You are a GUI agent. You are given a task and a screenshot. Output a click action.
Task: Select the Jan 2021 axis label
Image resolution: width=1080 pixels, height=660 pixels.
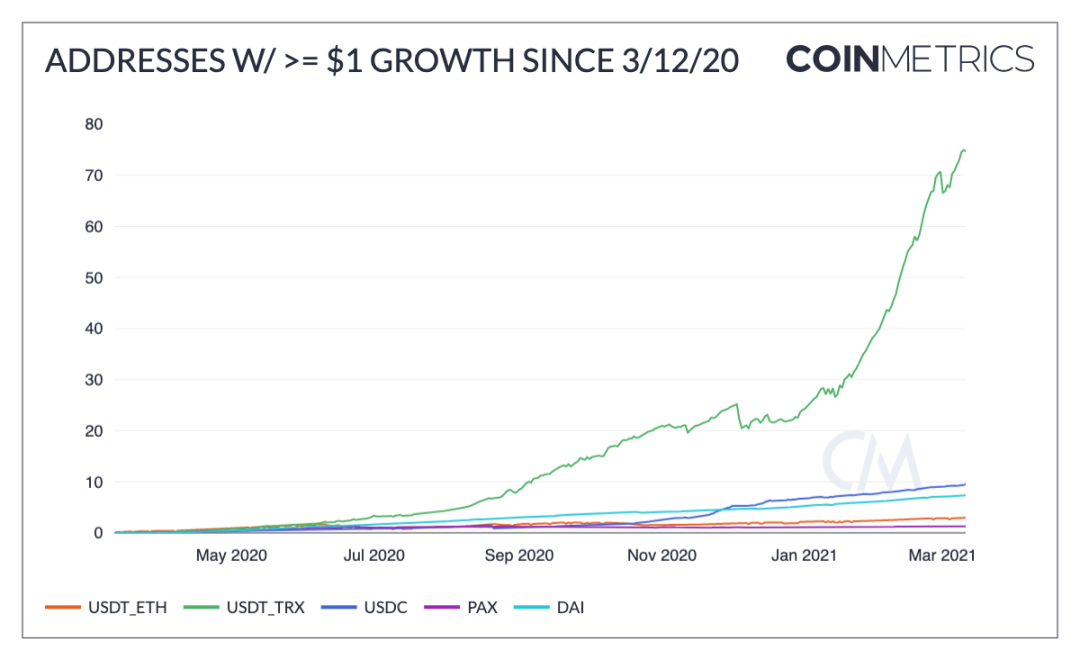click(804, 555)
